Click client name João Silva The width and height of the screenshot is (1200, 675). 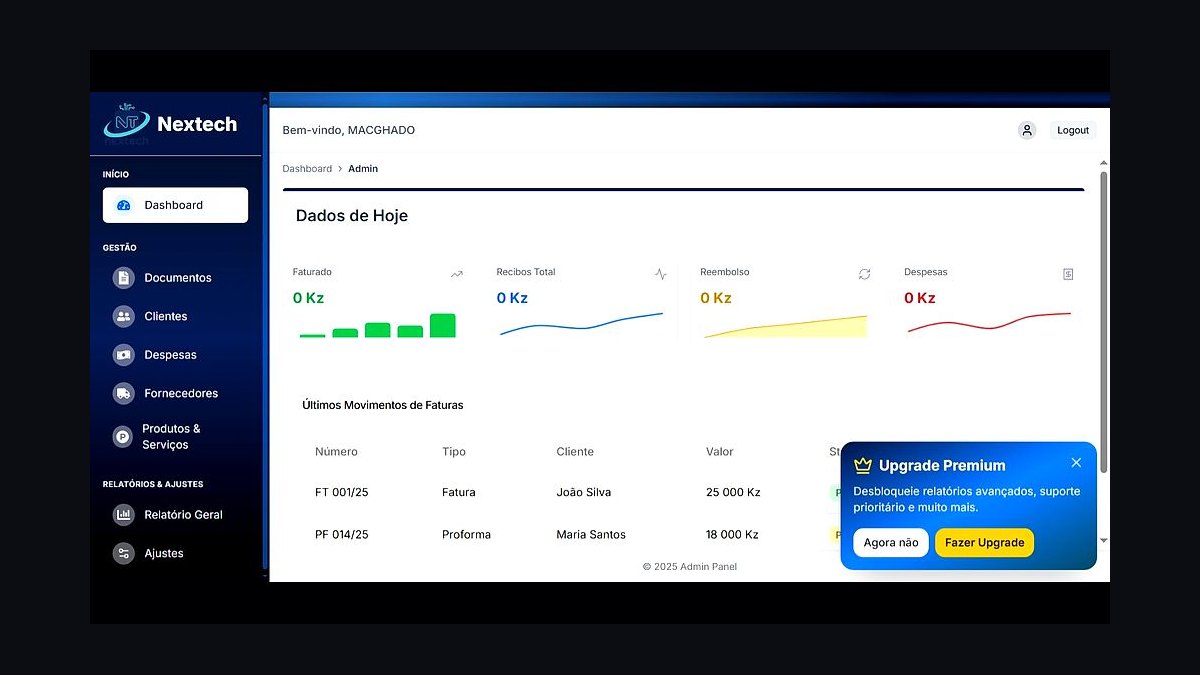click(584, 492)
